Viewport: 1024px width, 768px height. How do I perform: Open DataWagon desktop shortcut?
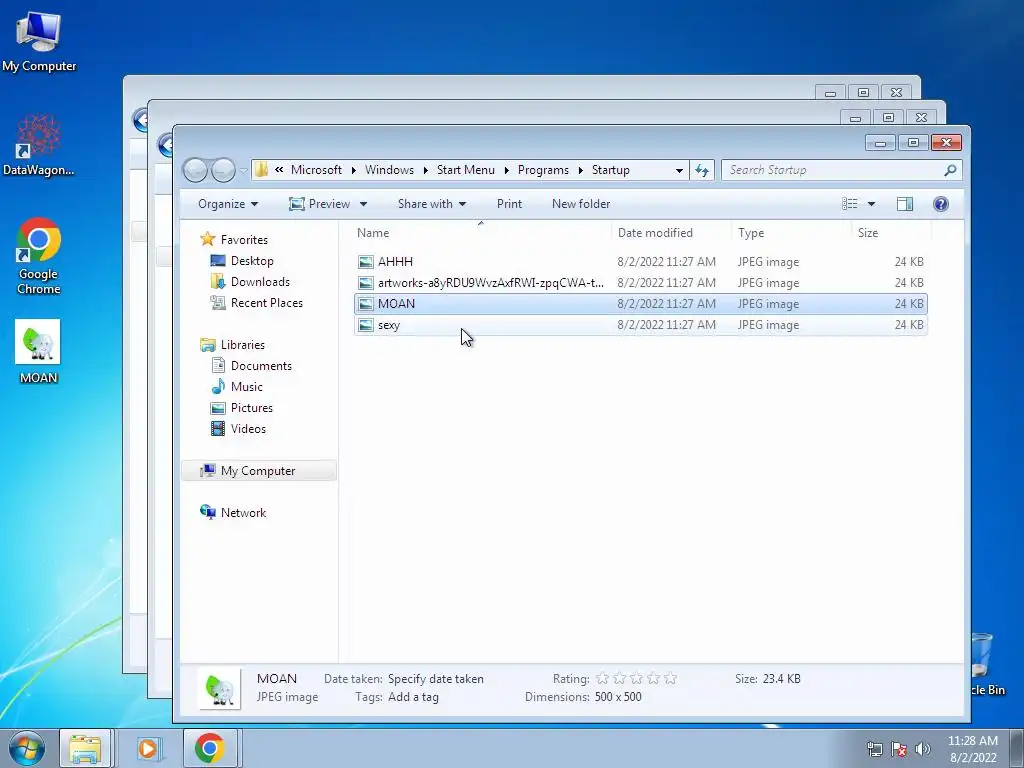point(39,145)
